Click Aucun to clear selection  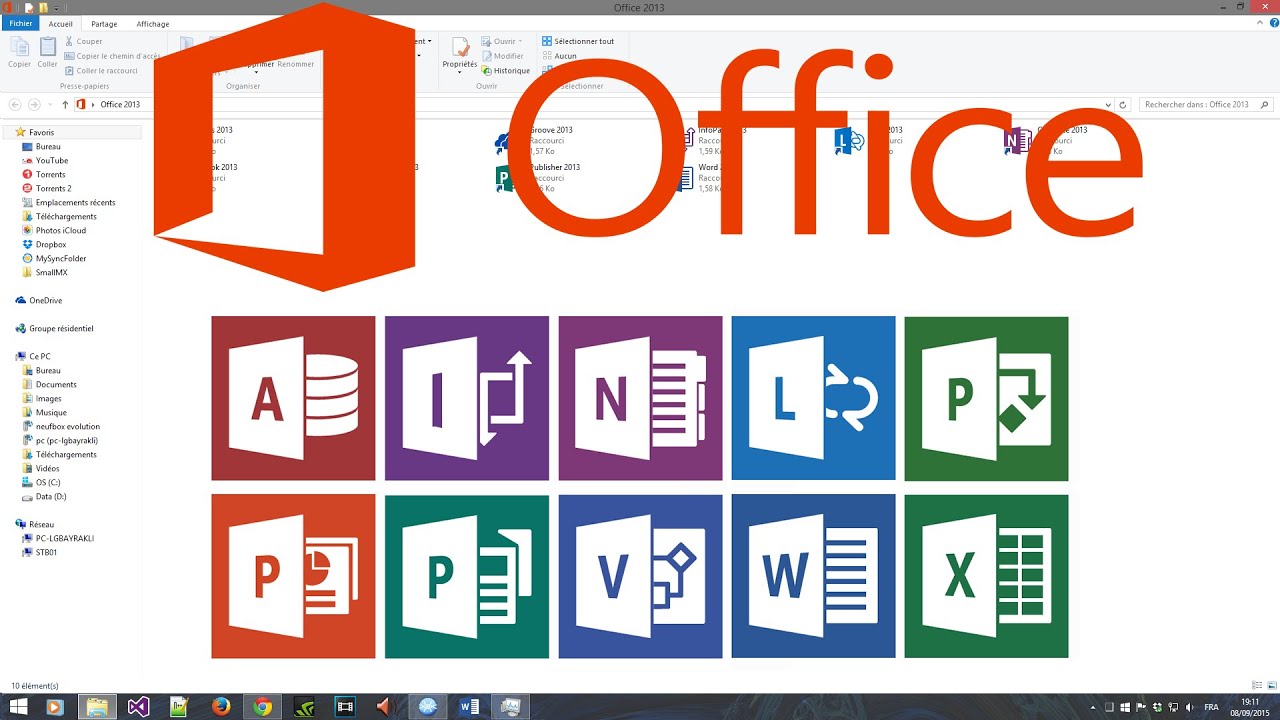coord(559,56)
